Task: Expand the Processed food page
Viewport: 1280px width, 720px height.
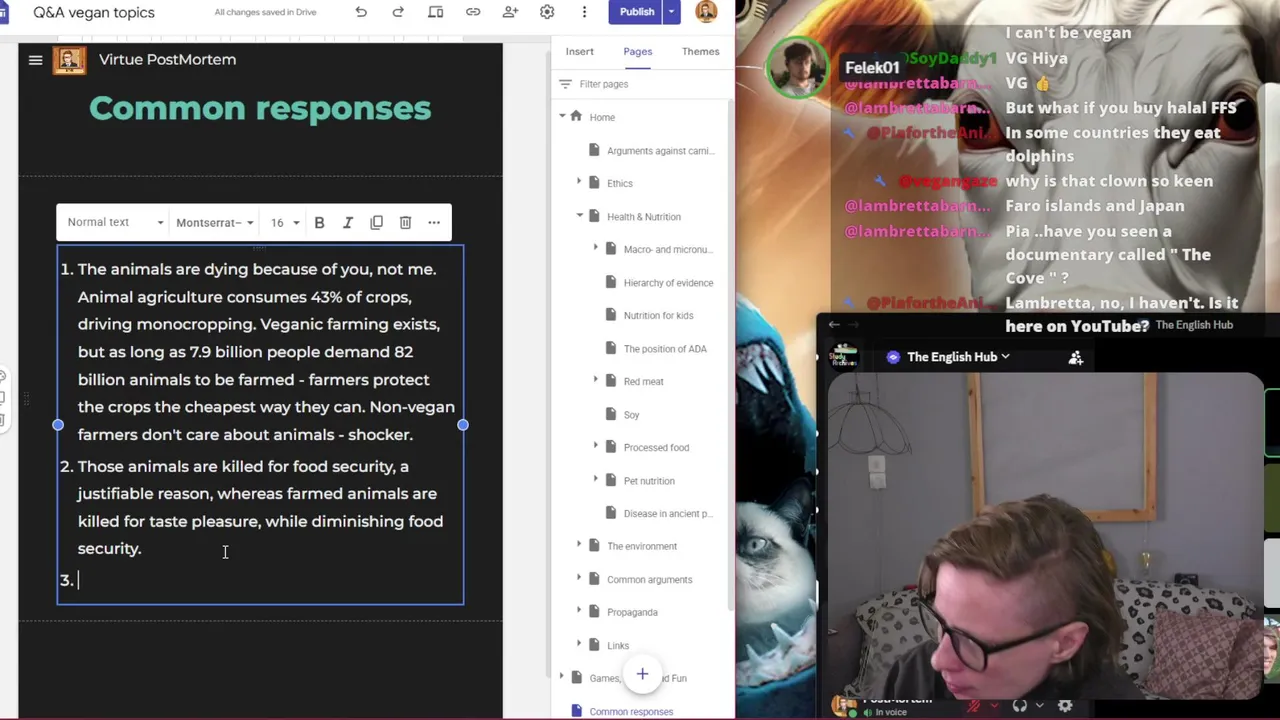Action: 596,447
